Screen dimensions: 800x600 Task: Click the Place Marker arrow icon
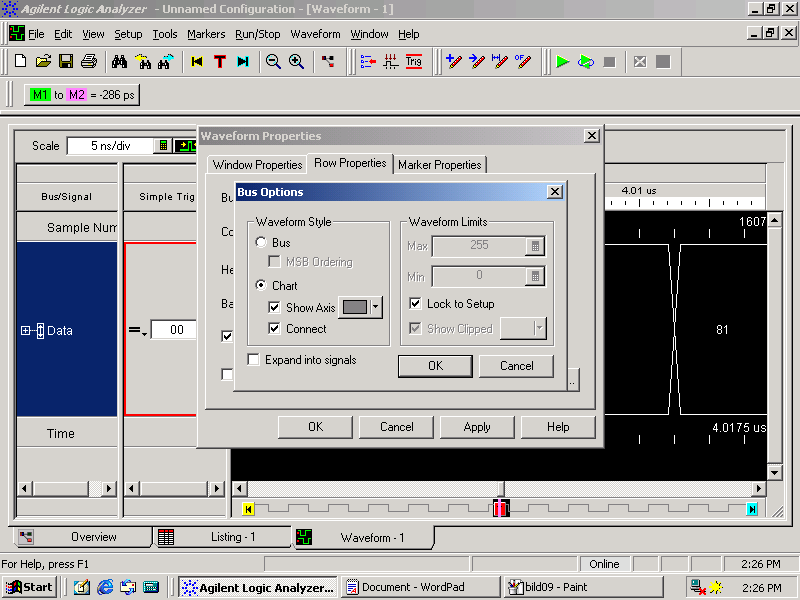pyautogui.click(x=477, y=62)
